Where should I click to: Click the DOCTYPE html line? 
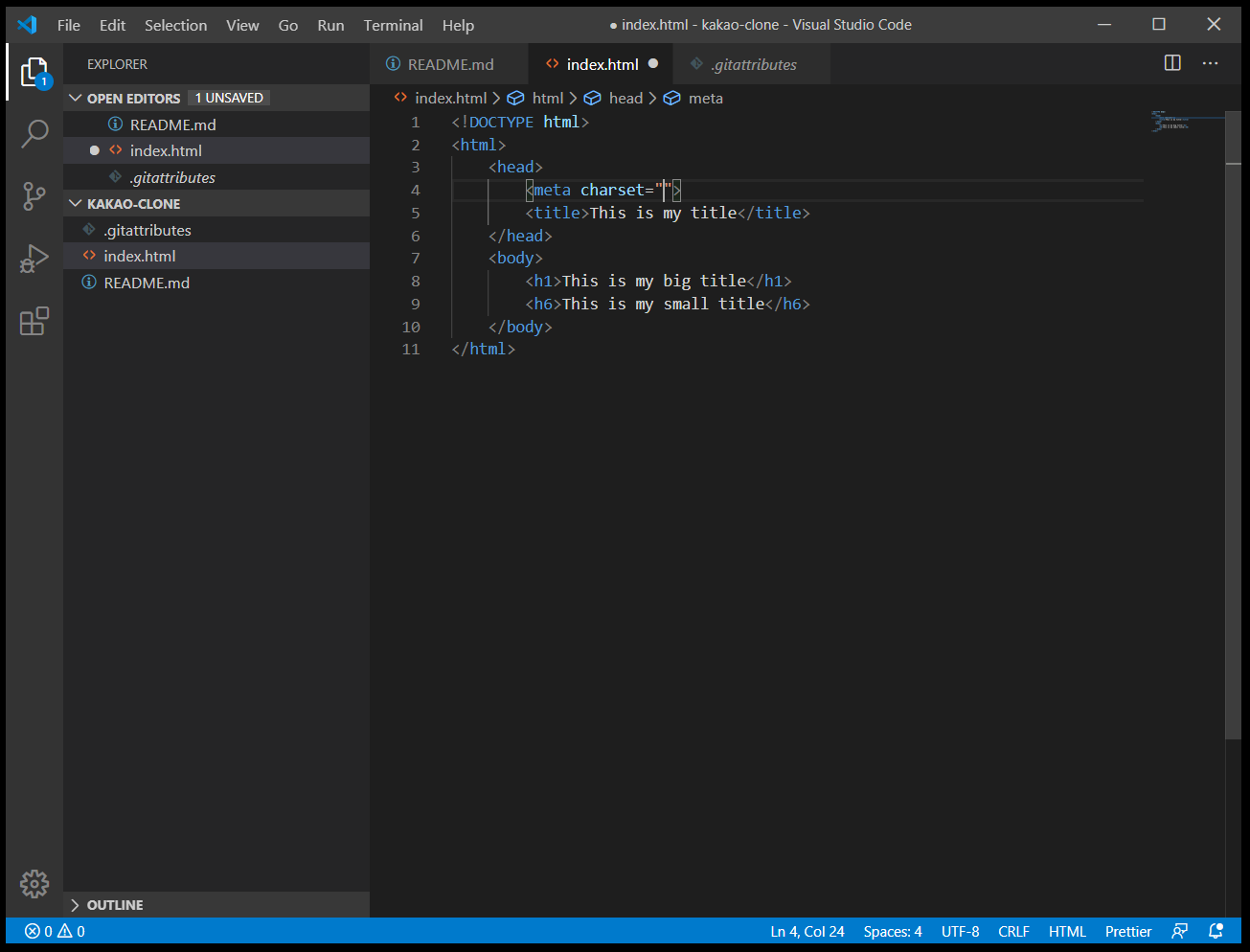[x=520, y=122]
